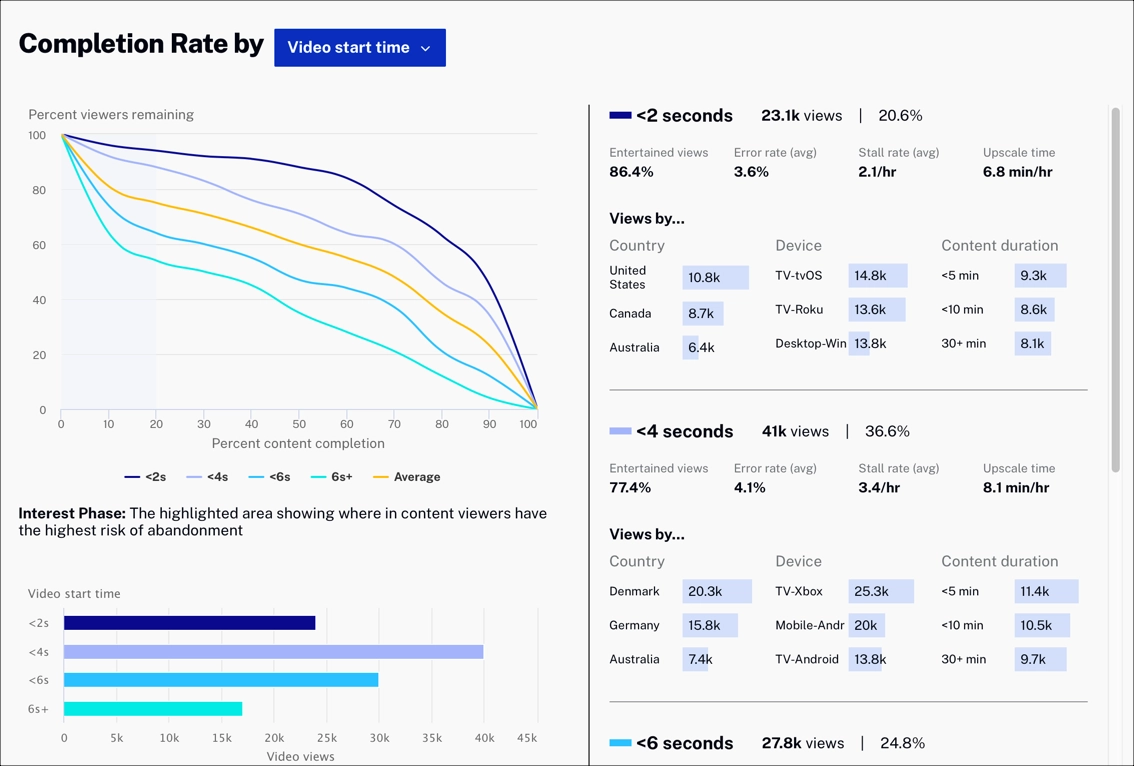The image size is (1134, 766).
Task: Select United States 10.8k country bar
Action: [x=715, y=278]
